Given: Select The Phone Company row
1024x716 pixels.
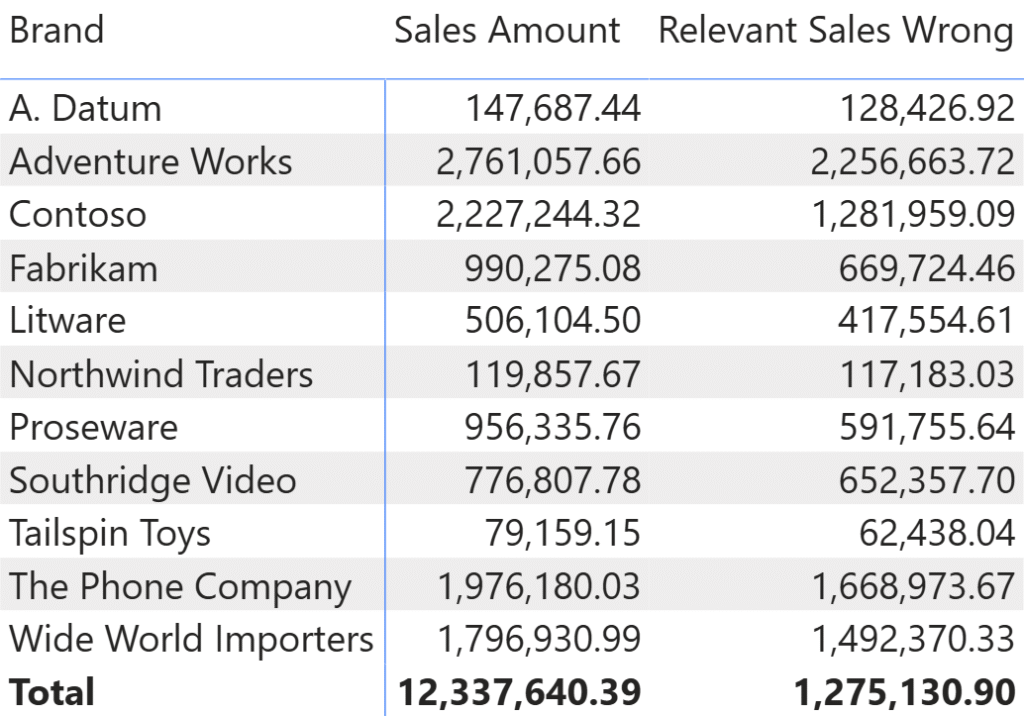Looking at the screenshot, I should coord(181,586).
